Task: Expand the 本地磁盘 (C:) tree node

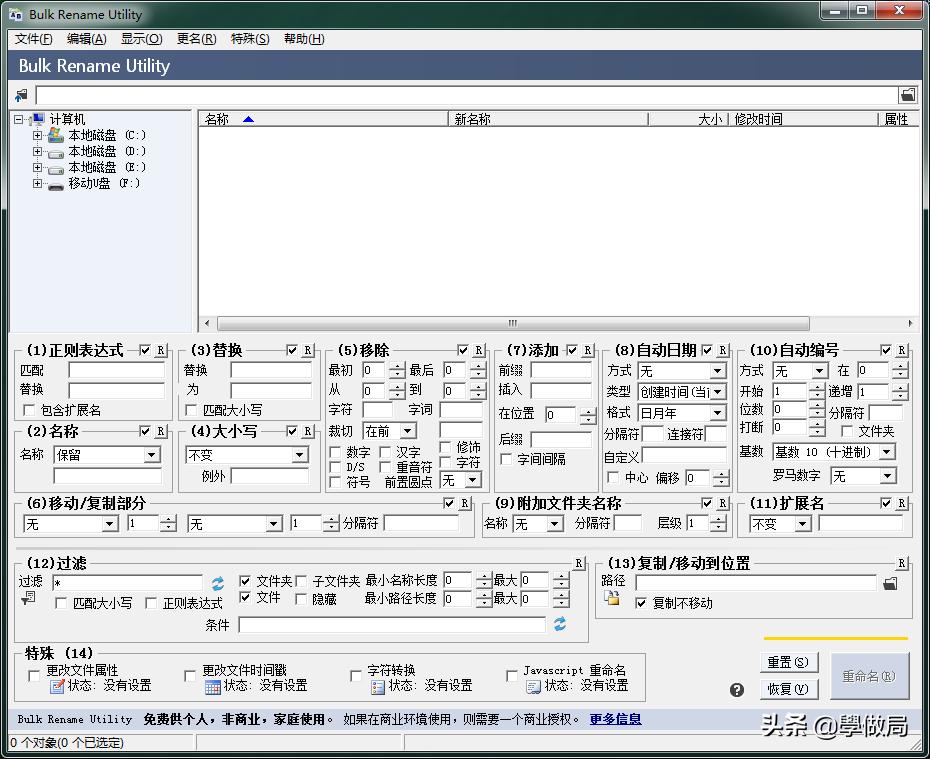Action: click(38, 135)
